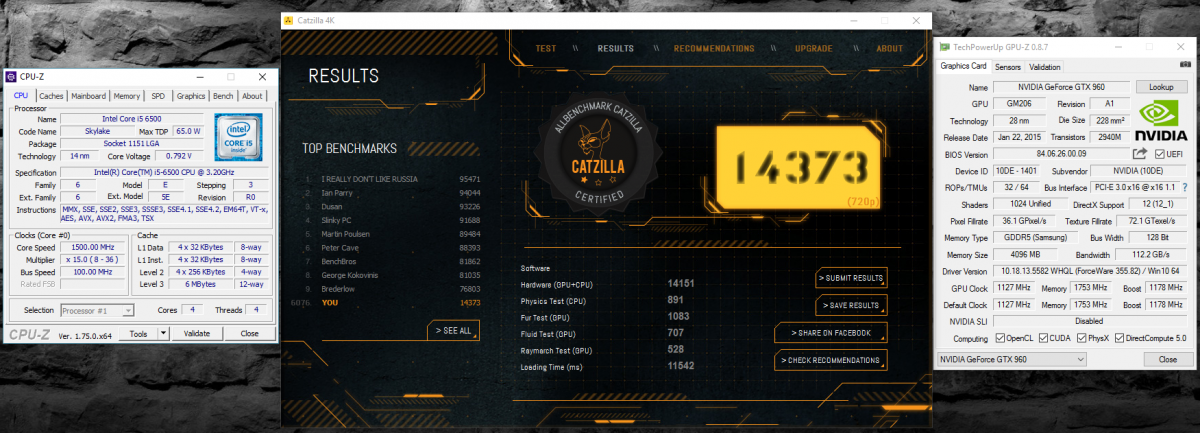Viewport: 1200px width, 433px height.
Task: Click the NVIDIA logo in GPU-Z
Action: (1163, 122)
